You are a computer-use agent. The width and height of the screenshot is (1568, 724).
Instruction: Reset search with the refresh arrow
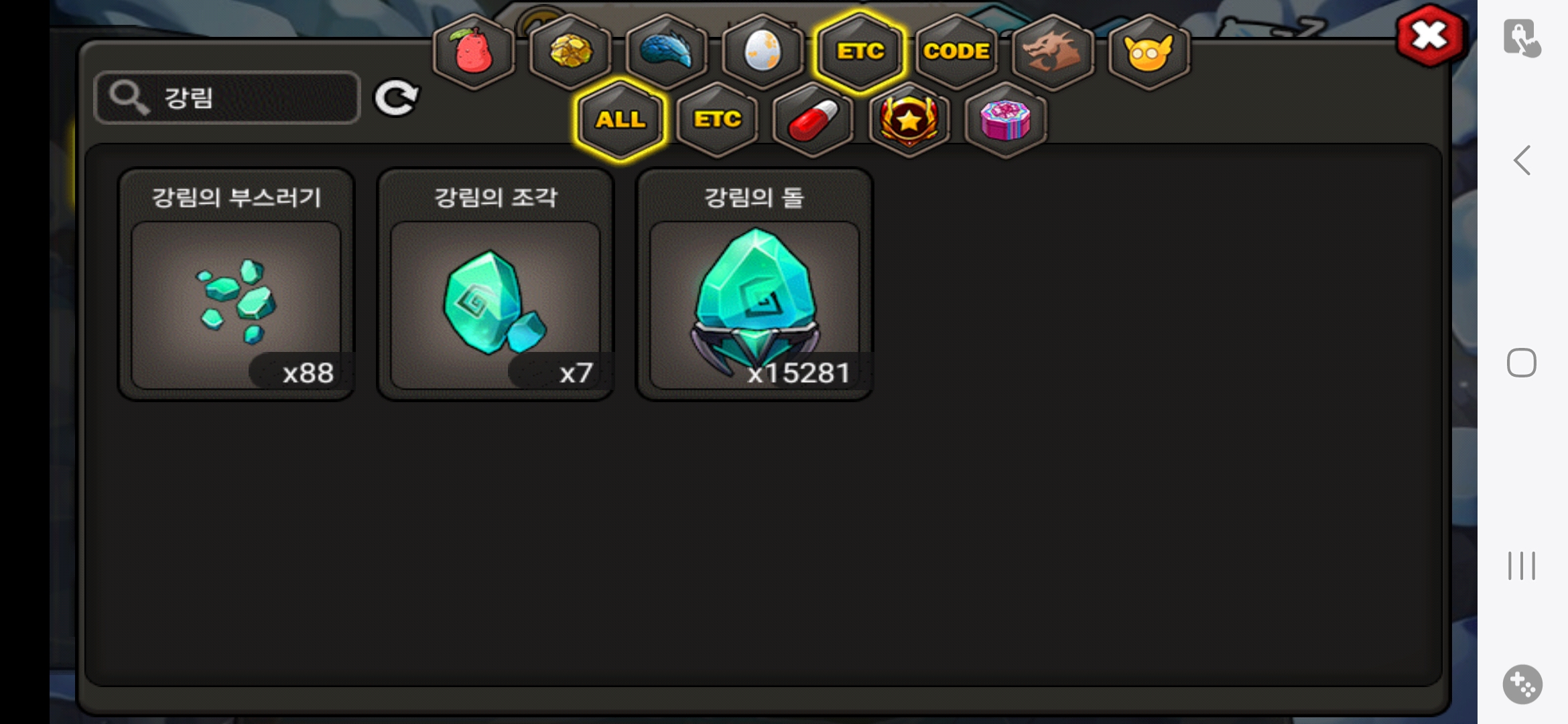point(396,99)
